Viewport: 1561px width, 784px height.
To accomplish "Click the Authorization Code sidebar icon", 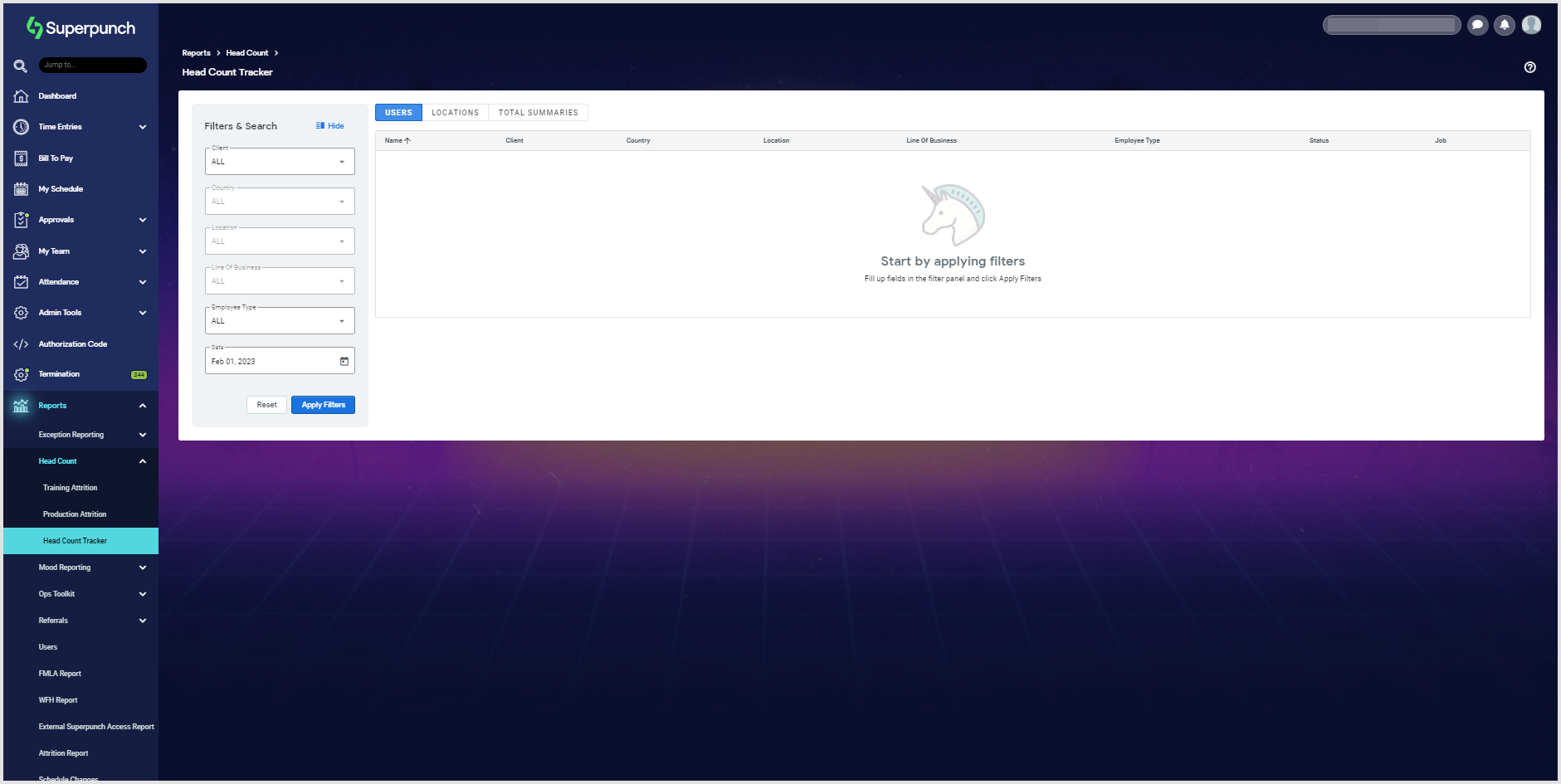I will click(21, 343).
